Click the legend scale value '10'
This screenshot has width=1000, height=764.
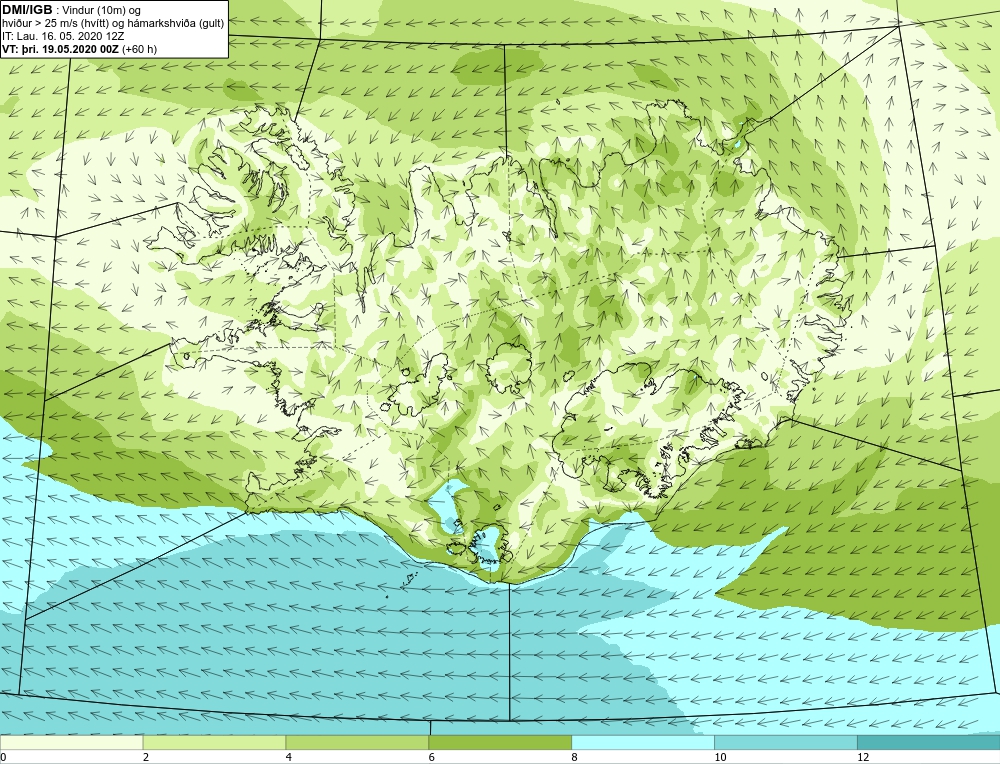tap(720, 757)
